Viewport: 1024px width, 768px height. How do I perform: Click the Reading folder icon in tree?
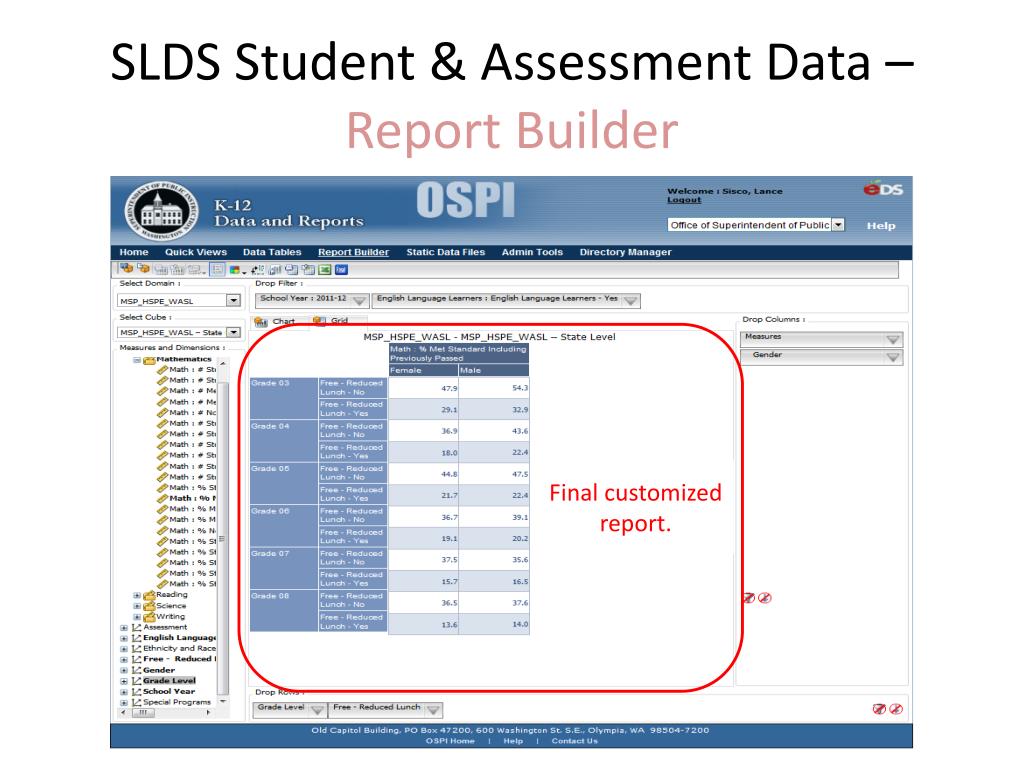149,595
